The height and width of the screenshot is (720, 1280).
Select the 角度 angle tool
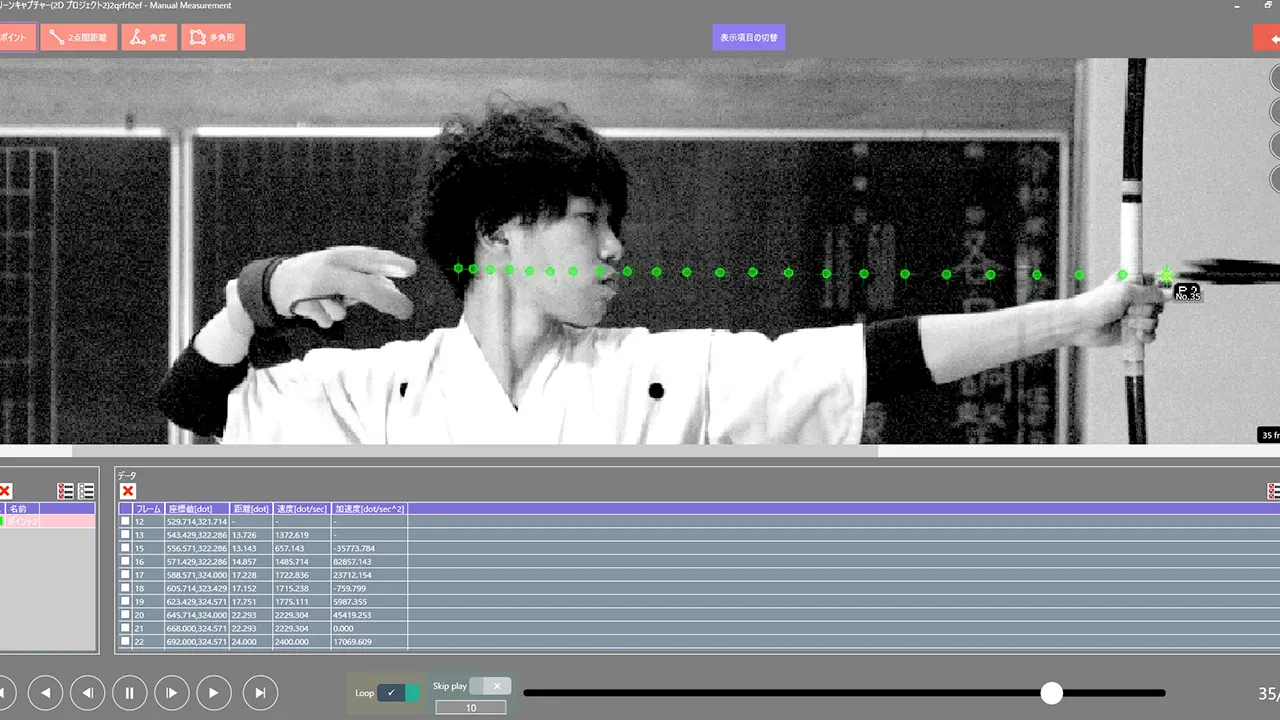[x=149, y=38]
